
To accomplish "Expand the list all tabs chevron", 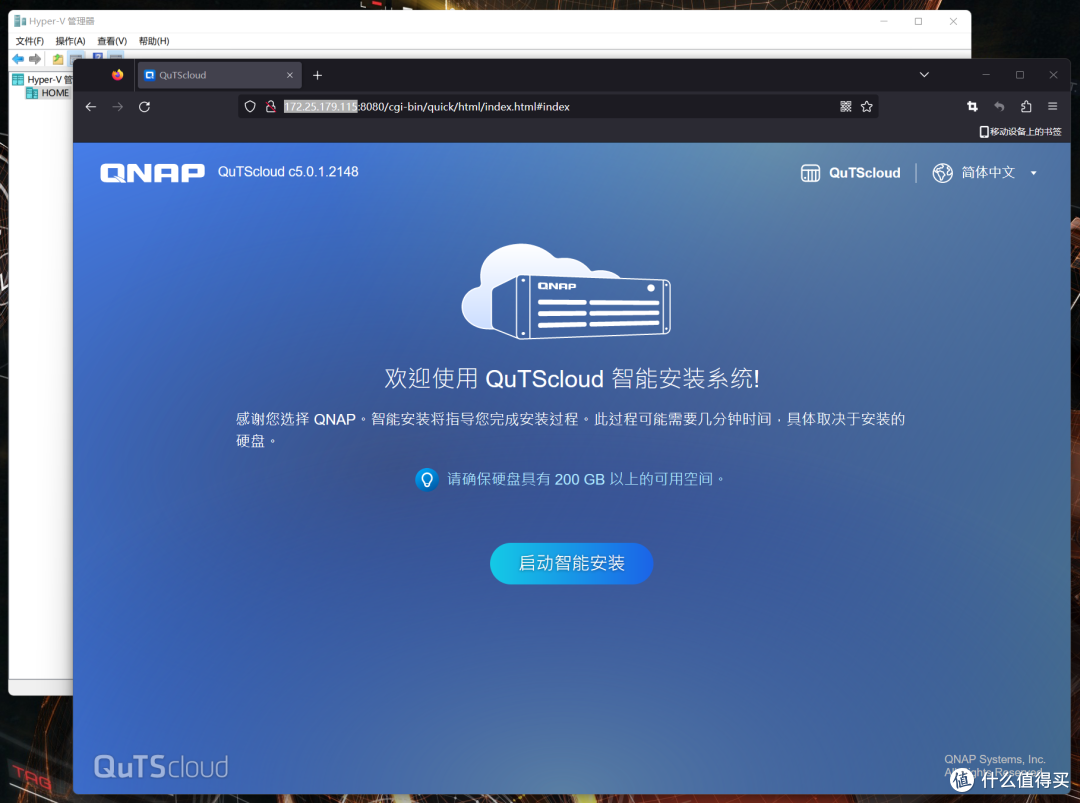I will coord(924,75).
